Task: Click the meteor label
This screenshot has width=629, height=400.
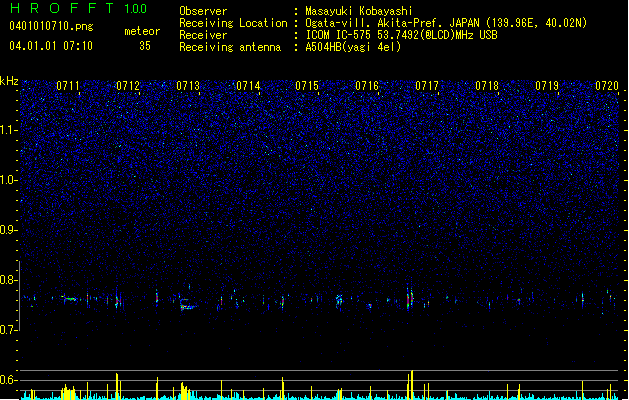Action: click(142, 31)
